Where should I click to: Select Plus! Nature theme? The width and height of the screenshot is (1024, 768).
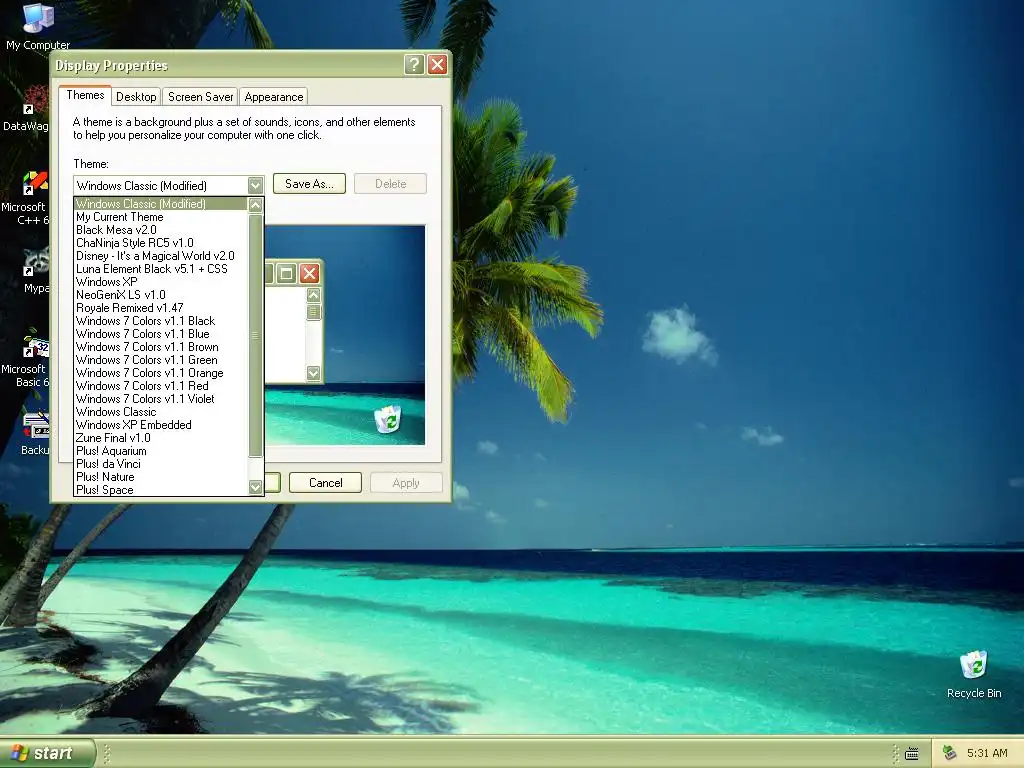pos(161,477)
